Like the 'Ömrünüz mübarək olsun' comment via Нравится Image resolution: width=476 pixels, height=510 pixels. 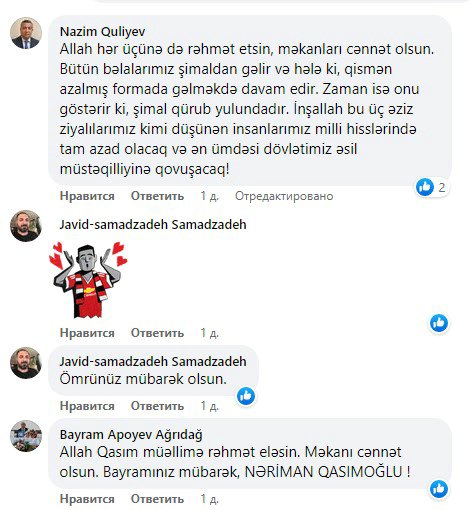click(x=87, y=406)
